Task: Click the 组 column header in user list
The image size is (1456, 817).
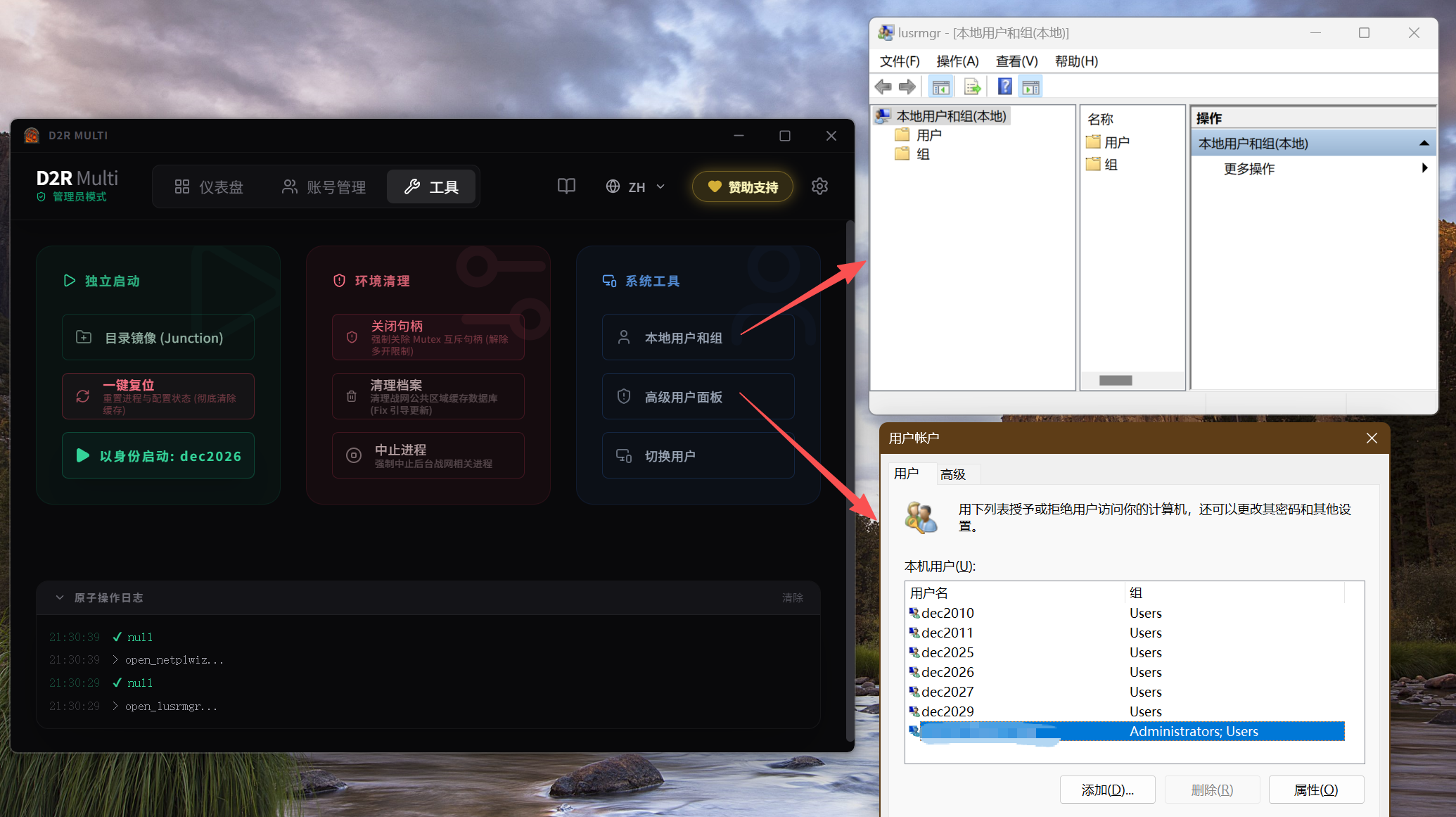Action: click(1234, 593)
